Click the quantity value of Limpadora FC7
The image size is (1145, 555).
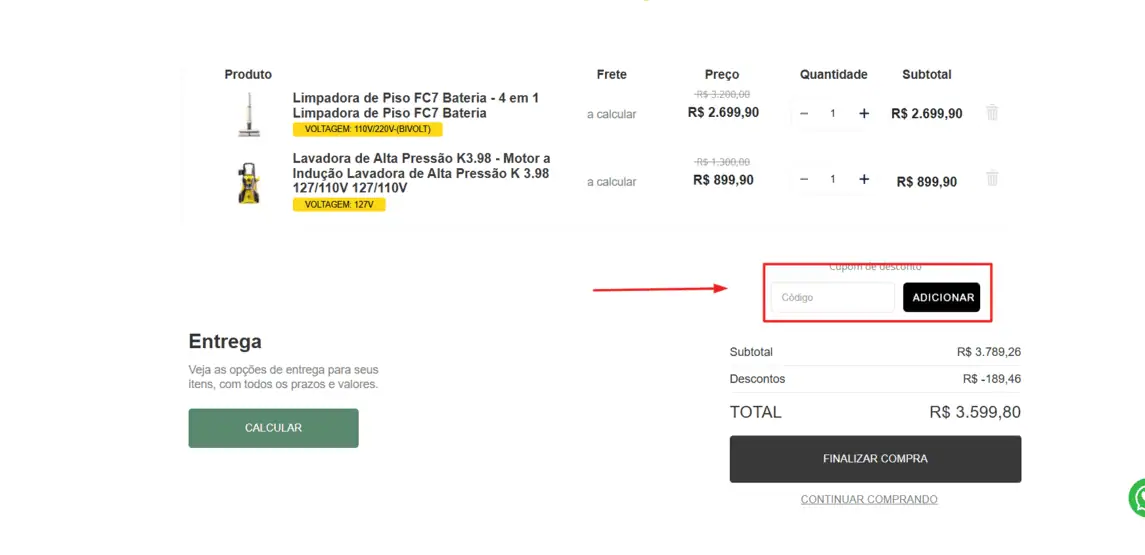(x=832, y=113)
